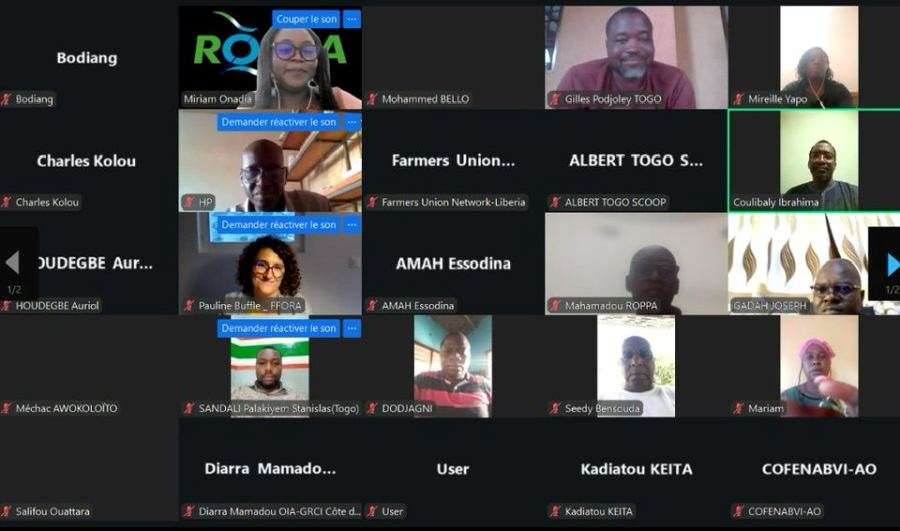Click muted mic icon next to Gilles Podjoley TOGO
The width and height of the screenshot is (900, 531).
(555, 99)
